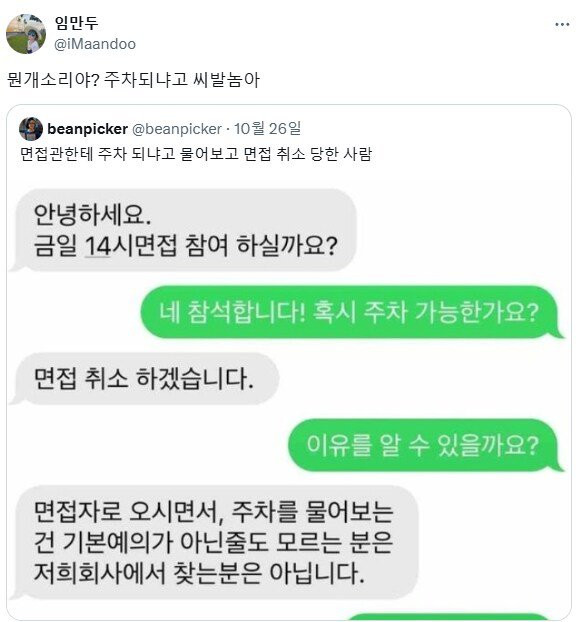The image size is (576, 622).
Task: Open the @iMaandoo handle link
Action: pyautogui.click(x=95, y=44)
